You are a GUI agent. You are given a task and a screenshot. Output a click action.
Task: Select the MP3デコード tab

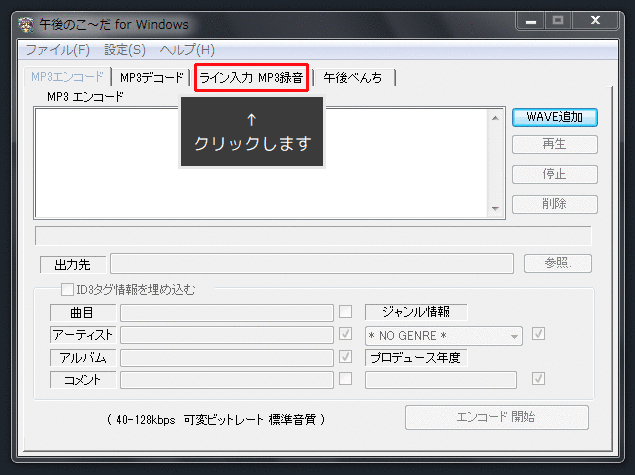[151, 77]
